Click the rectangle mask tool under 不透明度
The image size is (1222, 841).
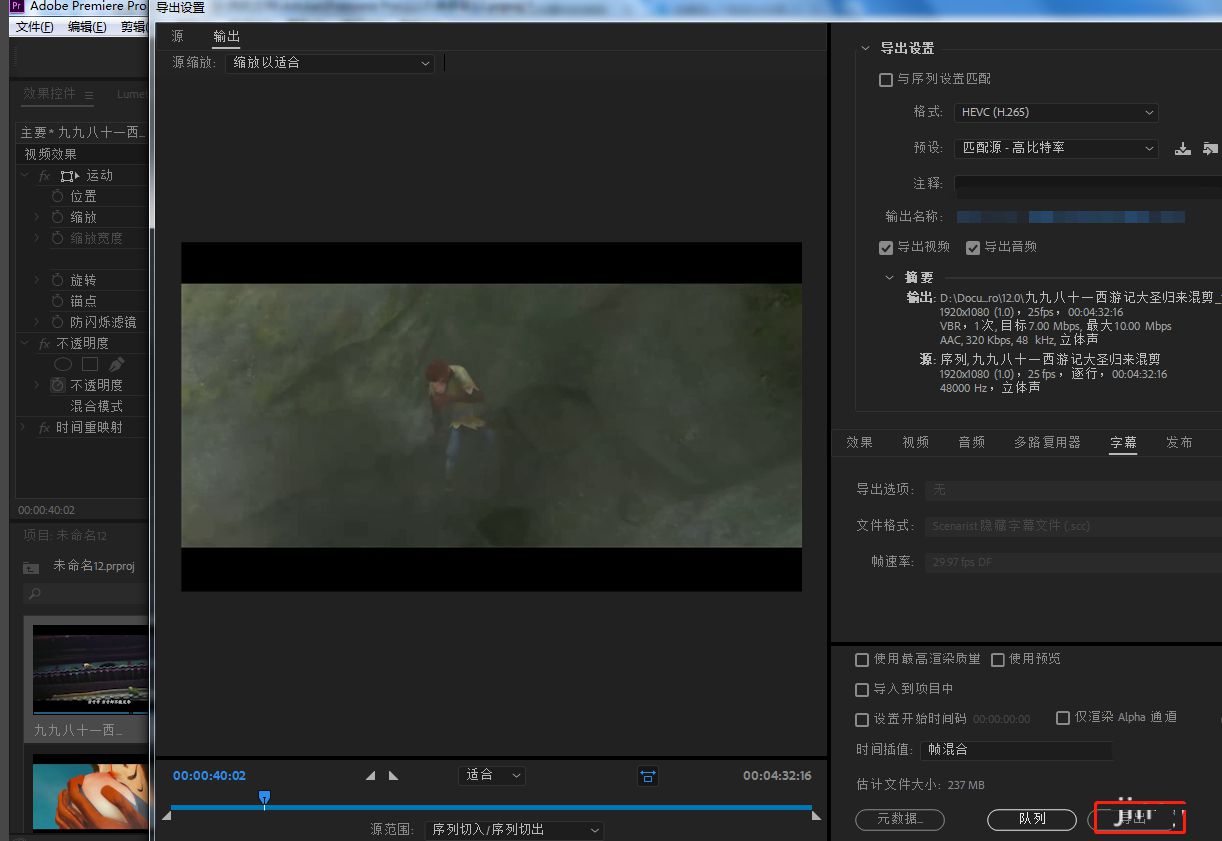click(x=90, y=364)
